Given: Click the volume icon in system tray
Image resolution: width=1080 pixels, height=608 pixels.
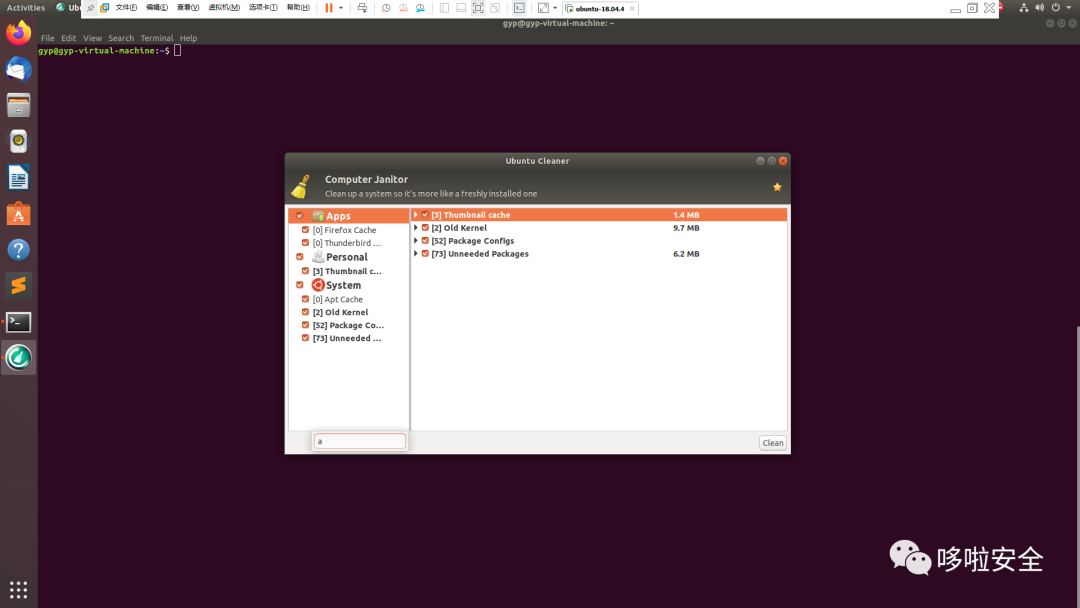Looking at the screenshot, I should click(x=1039, y=8).
